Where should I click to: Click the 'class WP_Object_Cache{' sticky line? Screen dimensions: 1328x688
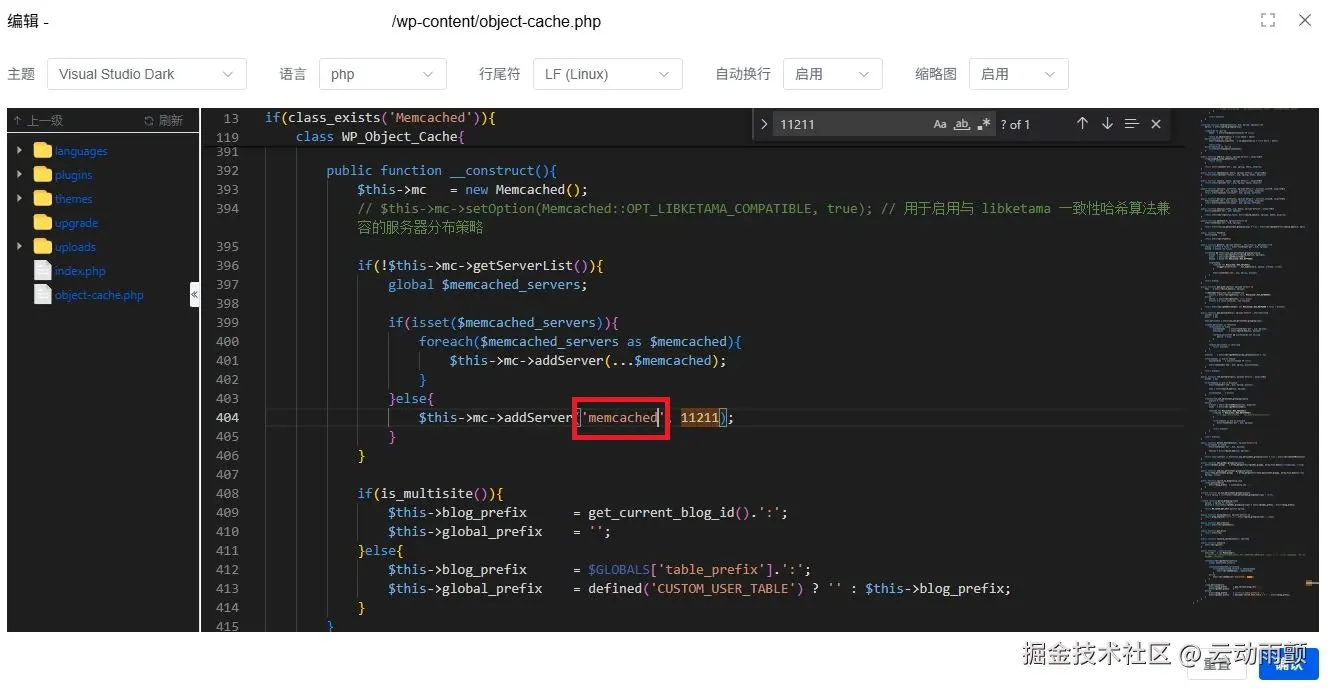pyautogui.click(x=380, y=137)
